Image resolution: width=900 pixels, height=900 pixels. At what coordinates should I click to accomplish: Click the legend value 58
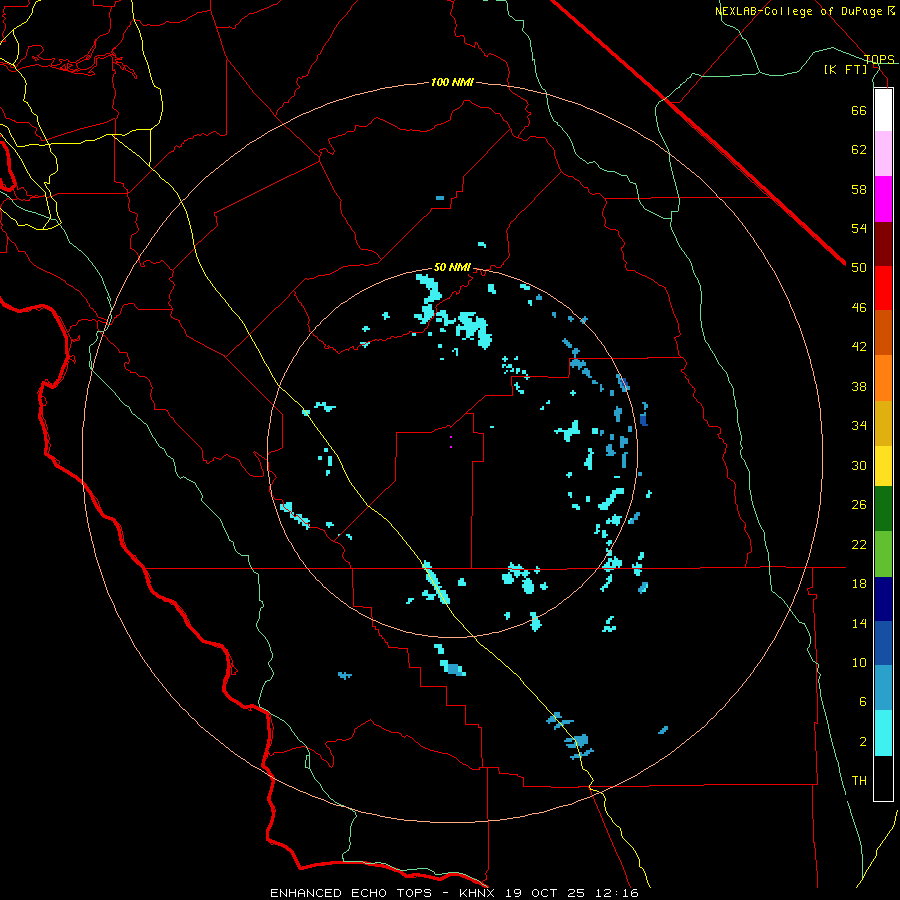pyautogui.click(x=859, y=189)
